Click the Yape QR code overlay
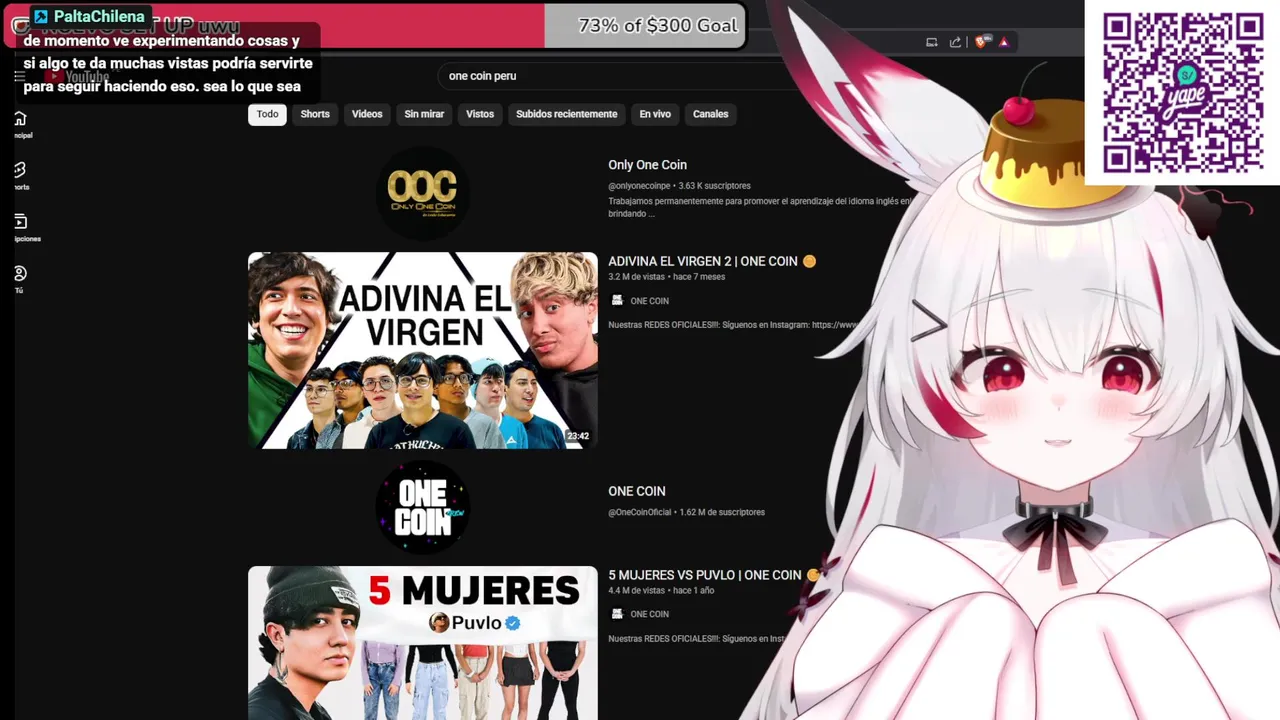 coord(1182,92)
